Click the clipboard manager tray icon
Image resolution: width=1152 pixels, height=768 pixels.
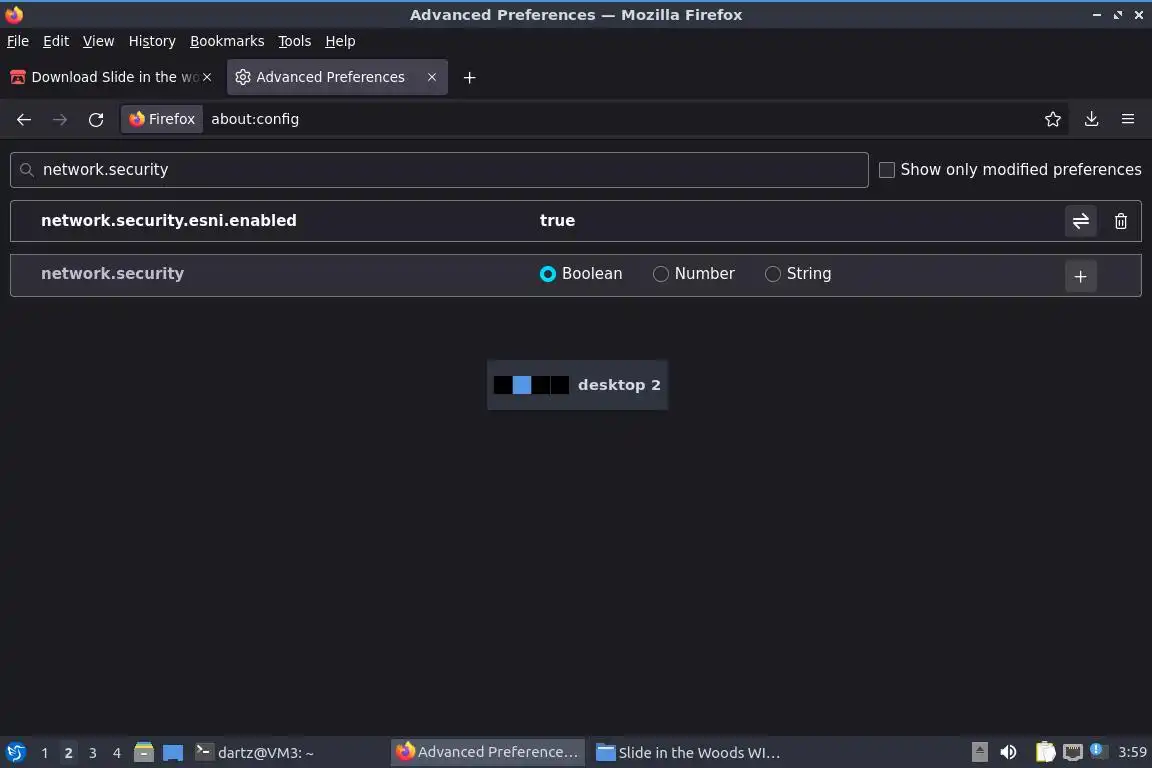(1045, 752)
